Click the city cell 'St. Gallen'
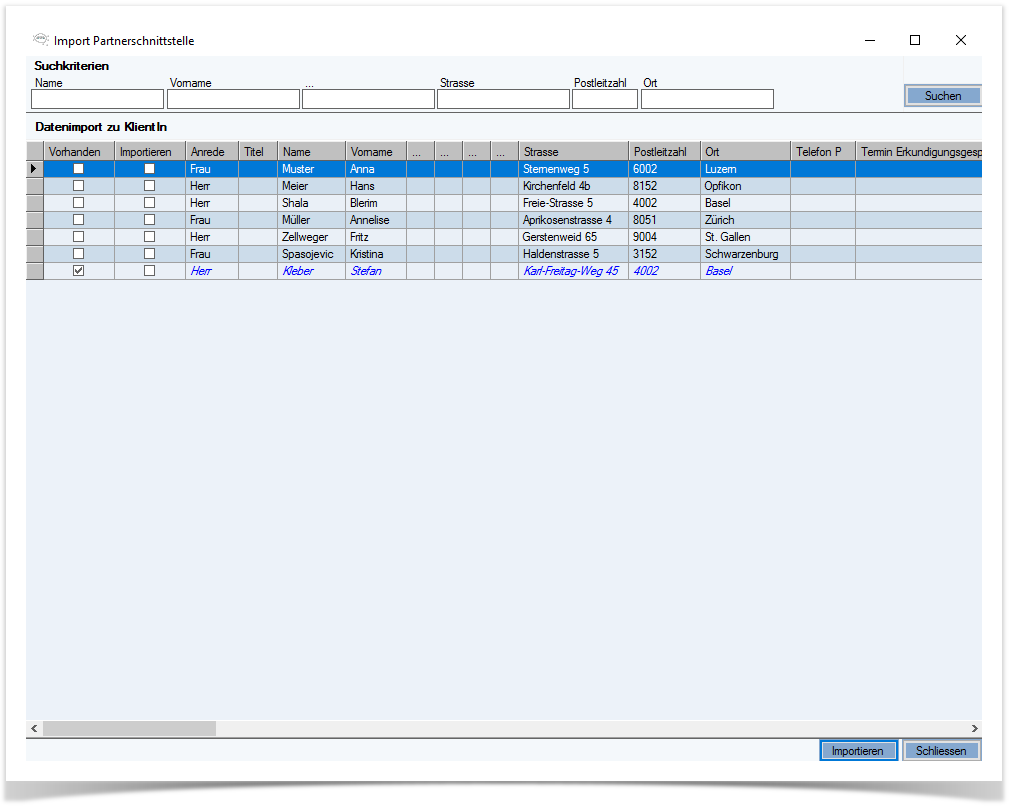Screen dimensions: 1016x810 [745, 237]
